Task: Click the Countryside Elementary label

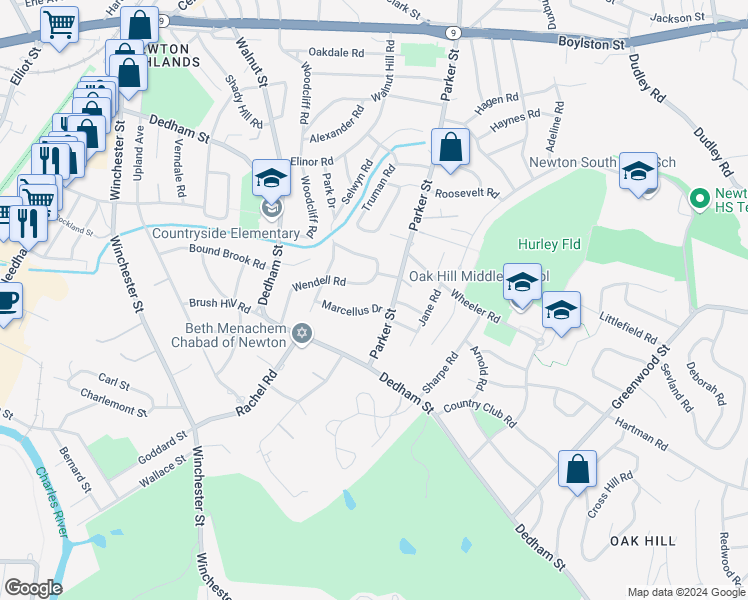Action: [226, 233]
